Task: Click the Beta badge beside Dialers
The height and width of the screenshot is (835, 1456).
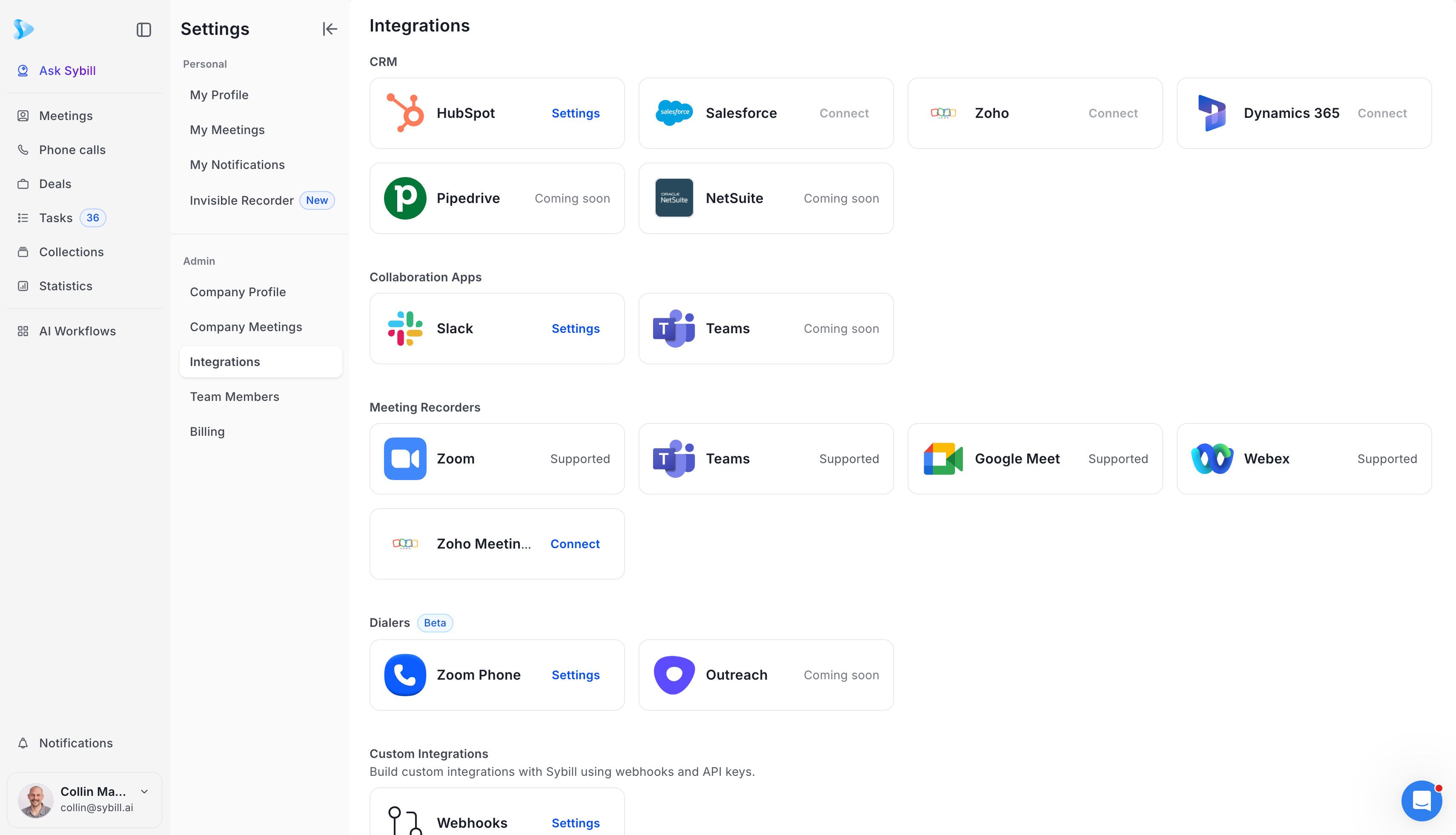Action: point(435,623)
